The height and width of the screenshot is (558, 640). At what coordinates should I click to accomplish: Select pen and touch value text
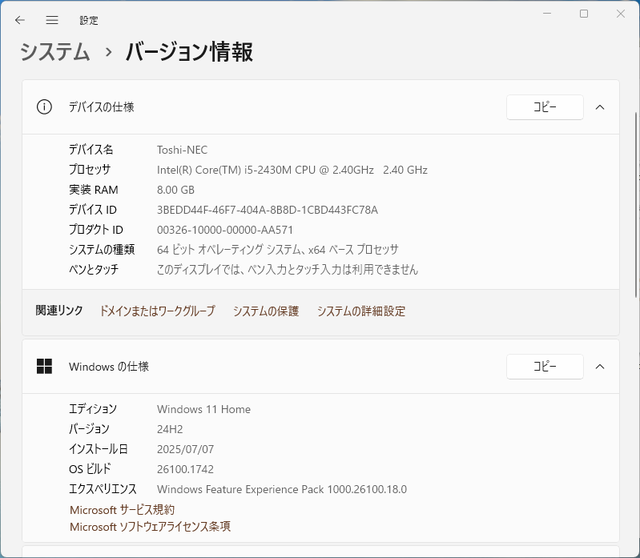[x=287, y=269]
